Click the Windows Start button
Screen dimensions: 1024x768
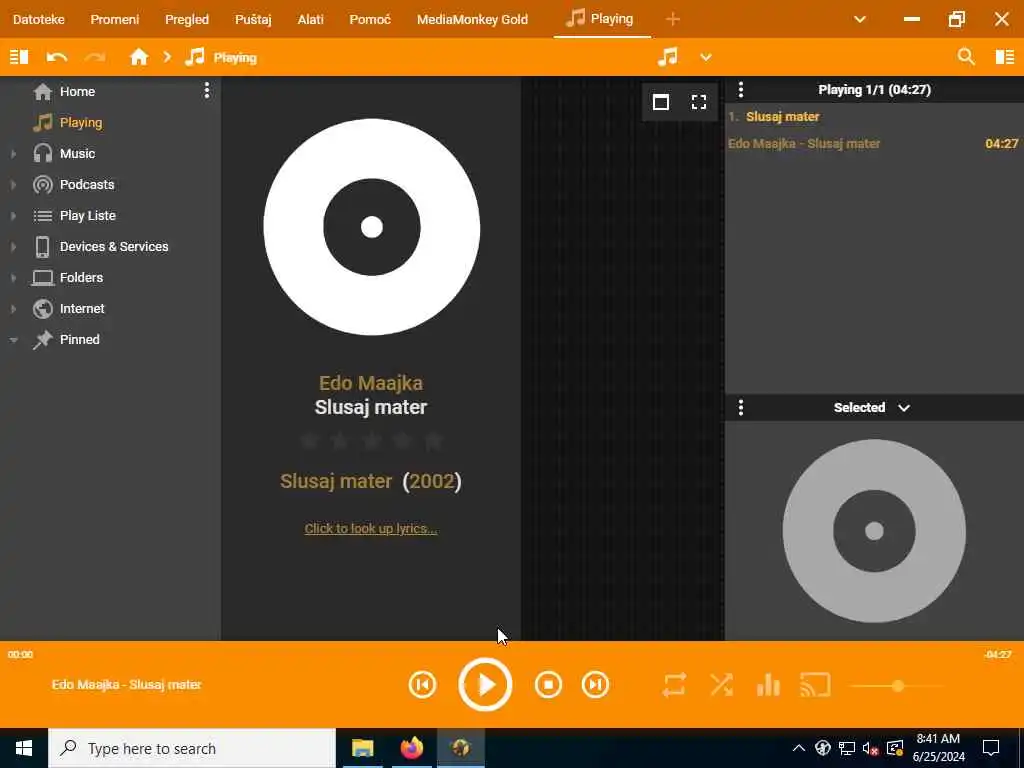[24, 748]
